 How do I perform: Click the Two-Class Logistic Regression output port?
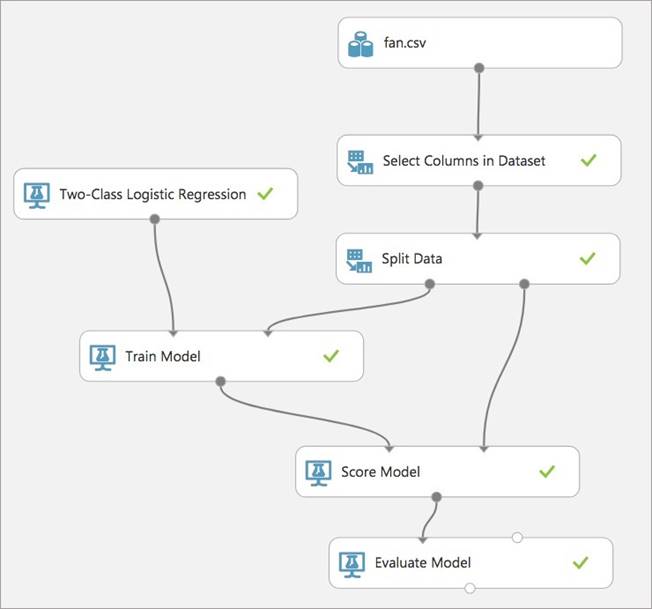[x=155, y=219]
